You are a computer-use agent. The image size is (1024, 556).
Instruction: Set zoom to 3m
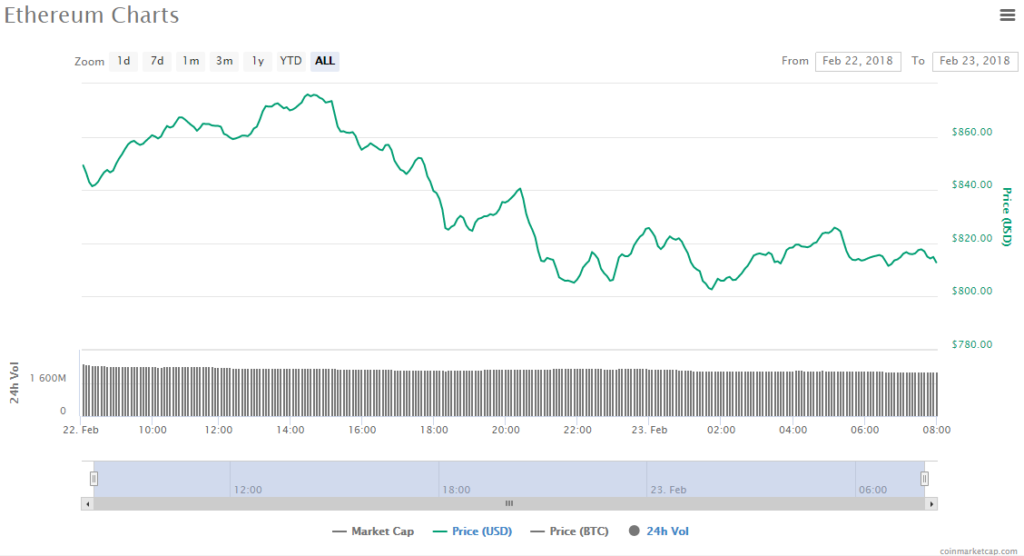pos(224,61)
